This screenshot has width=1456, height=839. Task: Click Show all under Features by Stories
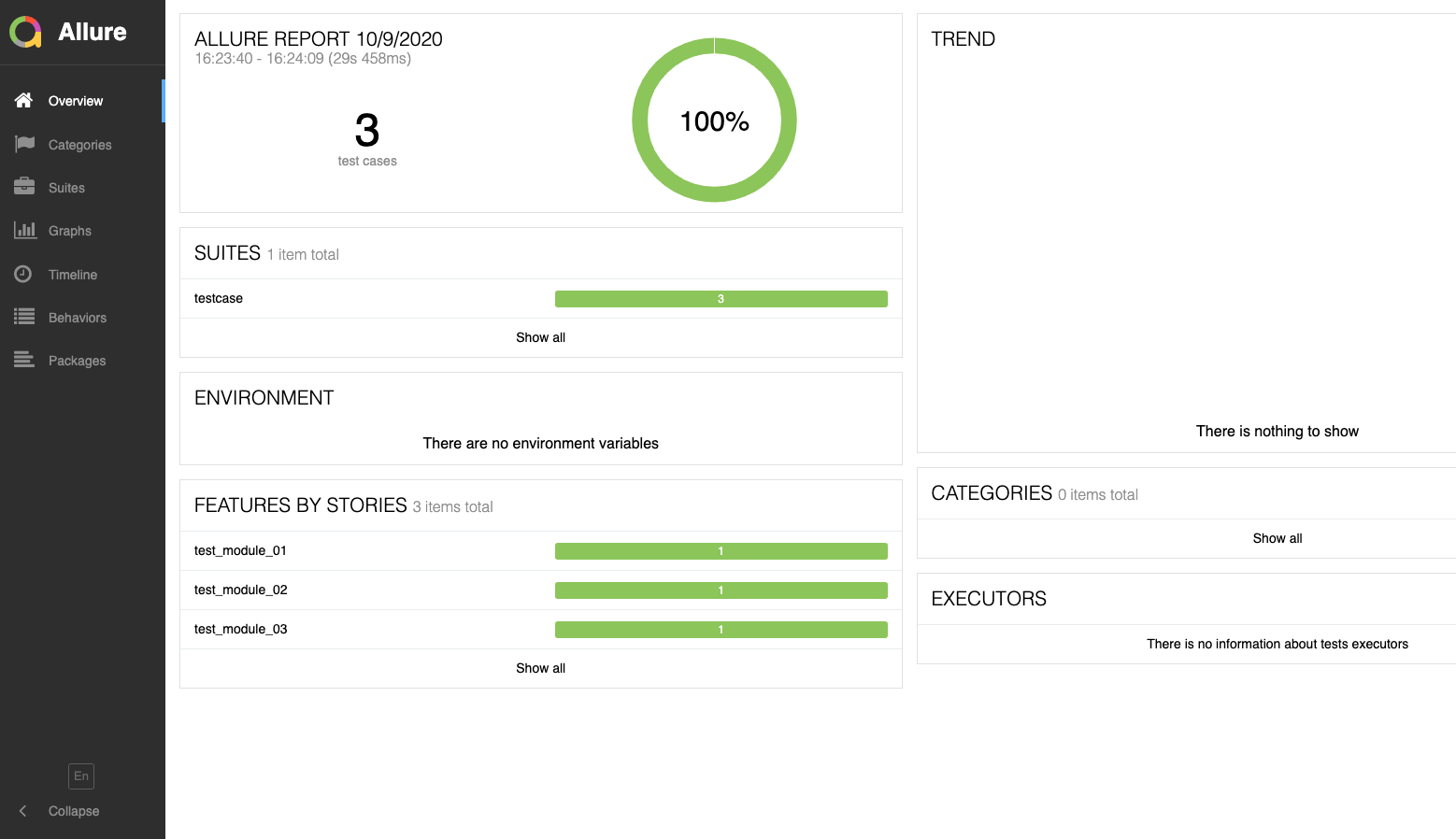[541, 668]
